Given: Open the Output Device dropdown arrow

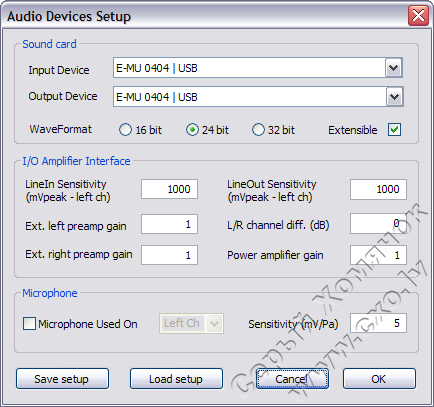Looking at the screenshot, I should [395, 97].
